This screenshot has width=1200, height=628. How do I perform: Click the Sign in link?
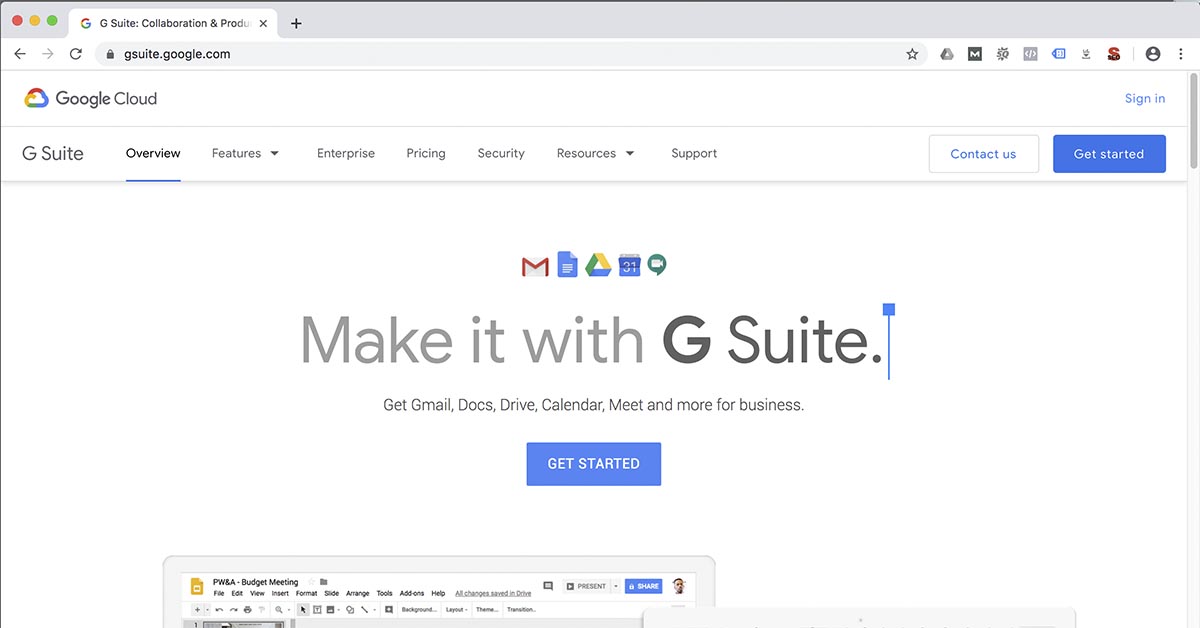point(1144,97)
